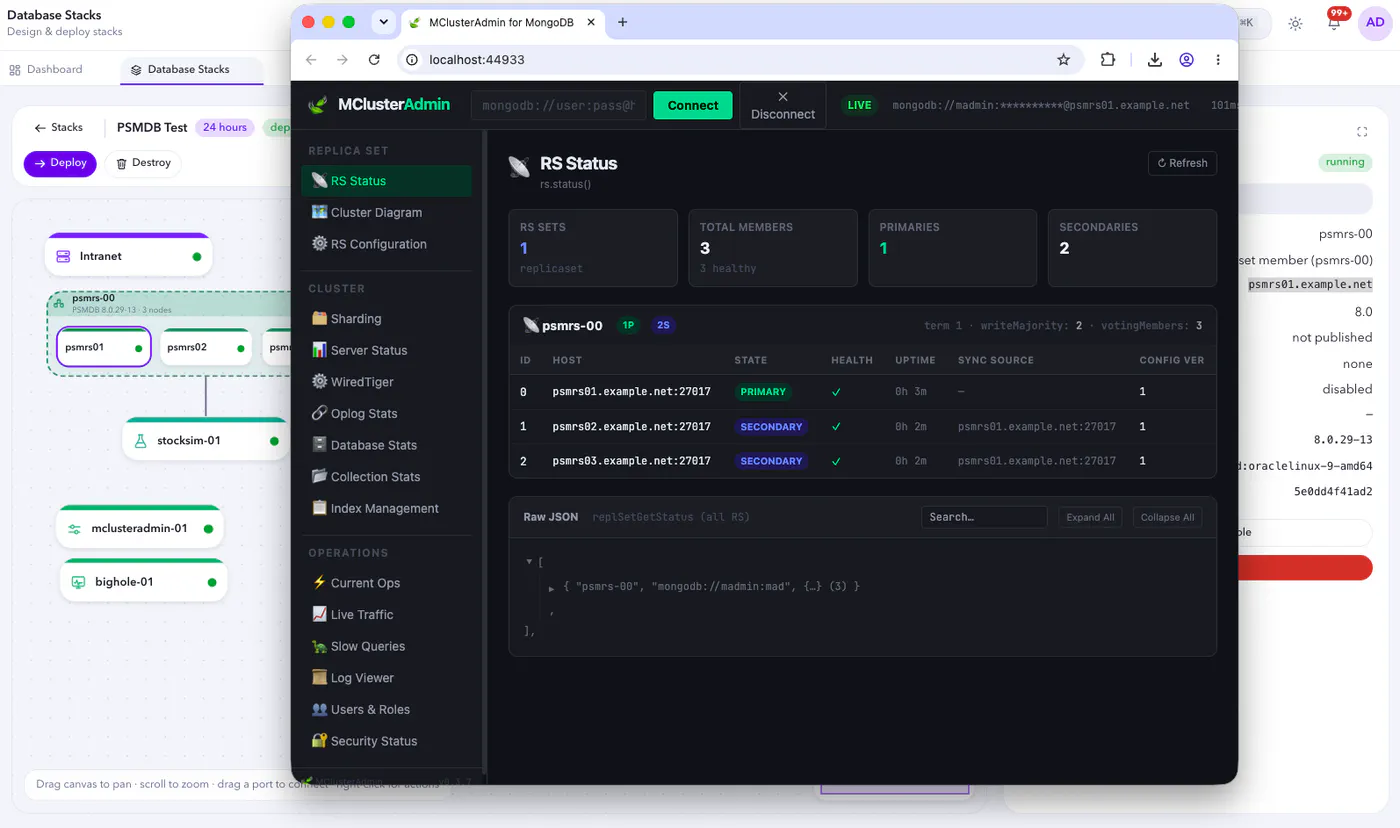Click the Index Management clipboard icon
The height and width of the screenshot is (828, 1400).
(319, 508)
